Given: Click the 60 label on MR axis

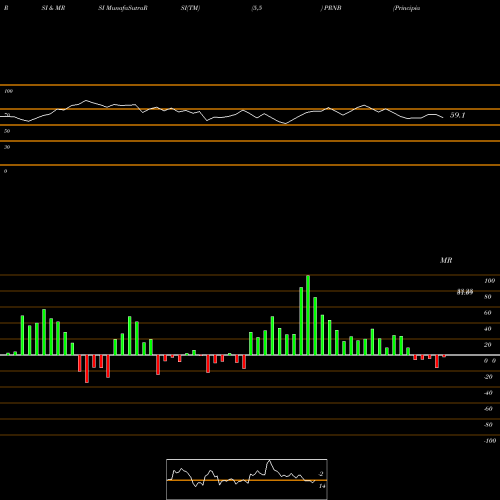Looking at the screenshot, I should point(488,313).
